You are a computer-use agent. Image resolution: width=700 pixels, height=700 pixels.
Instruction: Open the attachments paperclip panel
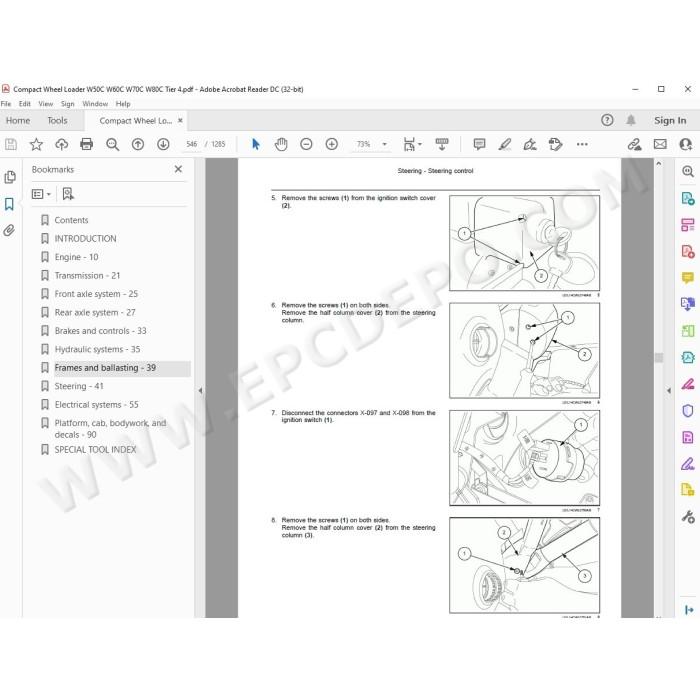click(x=9, y=230)
